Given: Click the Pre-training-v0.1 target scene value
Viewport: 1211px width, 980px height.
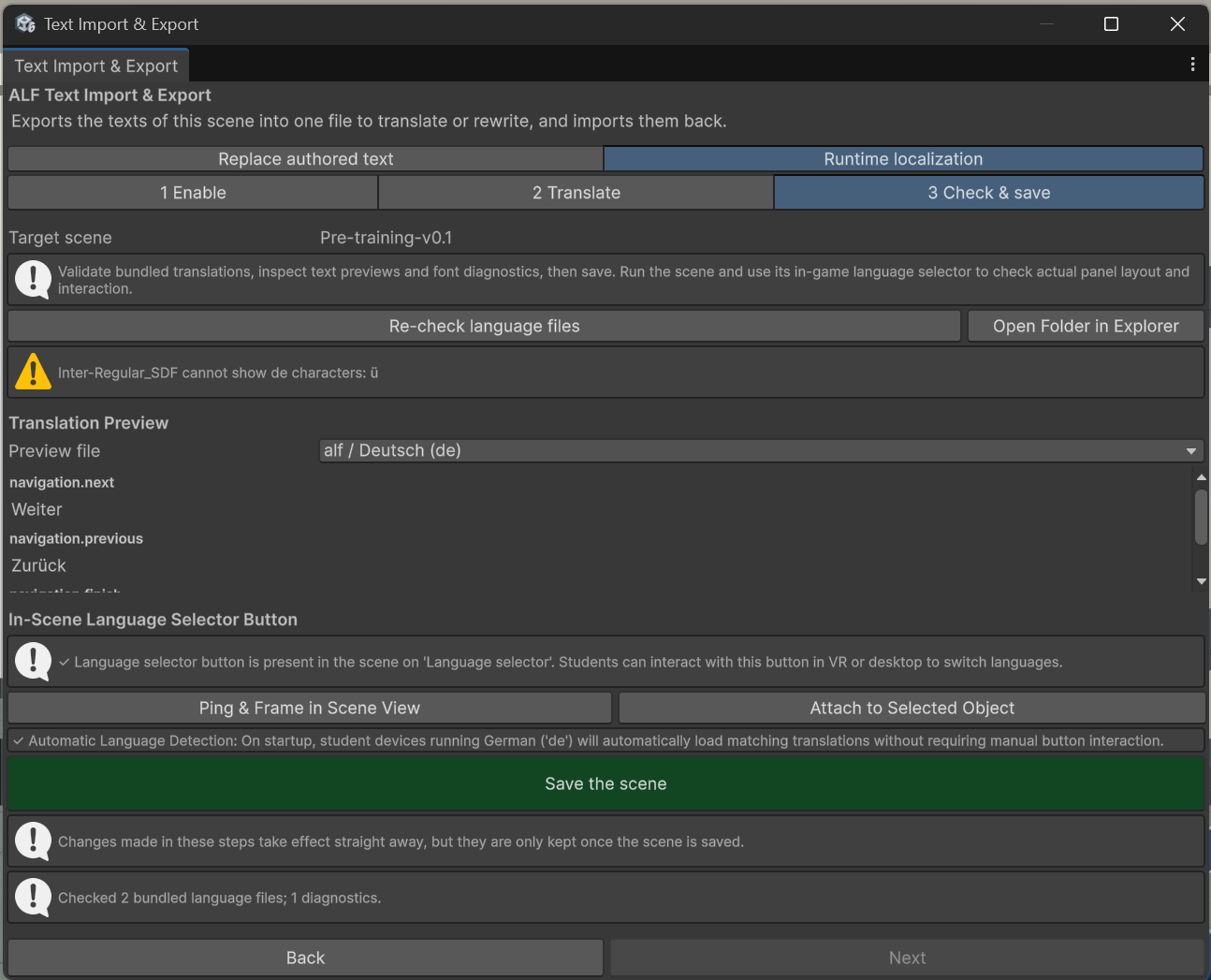Looking at the screenshot, I should (386, 238).
